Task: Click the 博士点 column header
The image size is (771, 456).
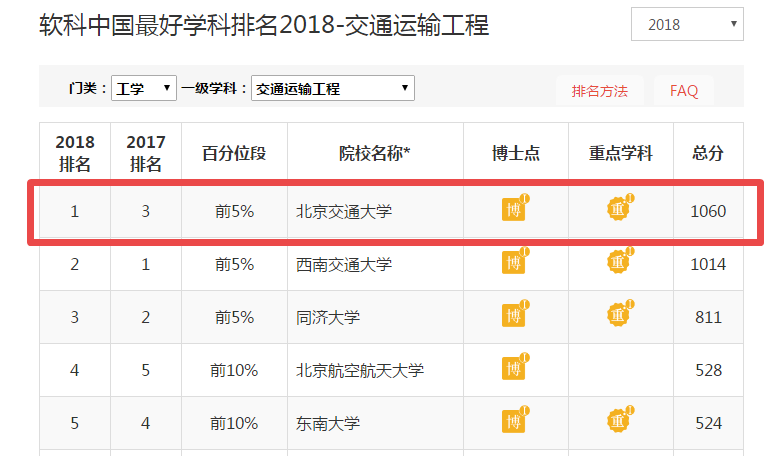Action: pyautogui.click(x=516, y=152)
